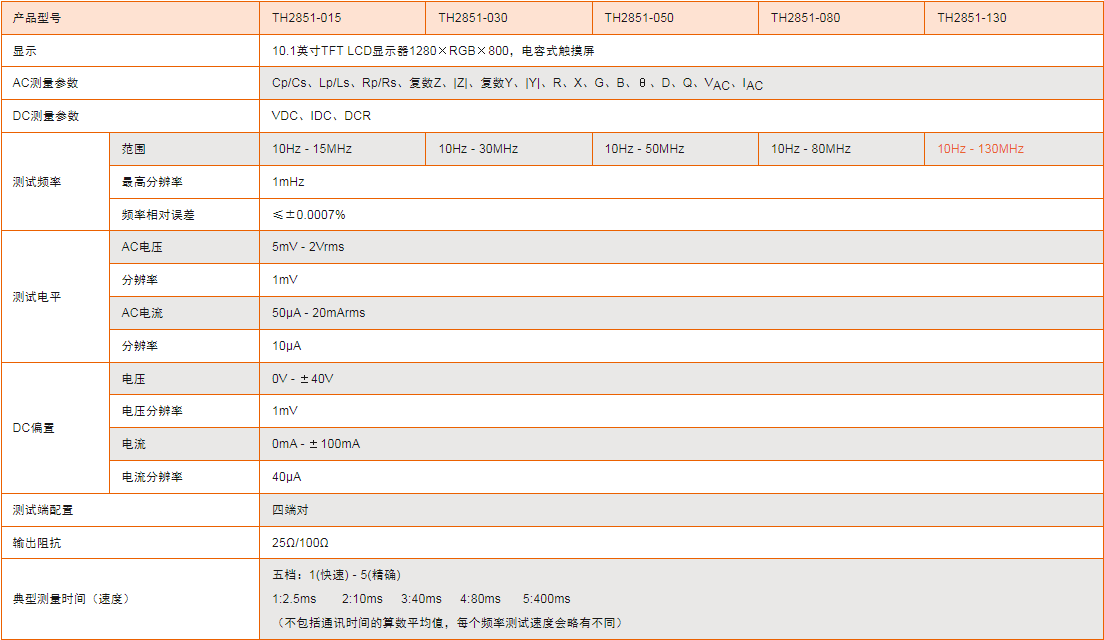Image resolution: width=1104 pixels, height=640 pixels.
Task: Click the DC偏置 category cell
Action: tap(33, 428)
